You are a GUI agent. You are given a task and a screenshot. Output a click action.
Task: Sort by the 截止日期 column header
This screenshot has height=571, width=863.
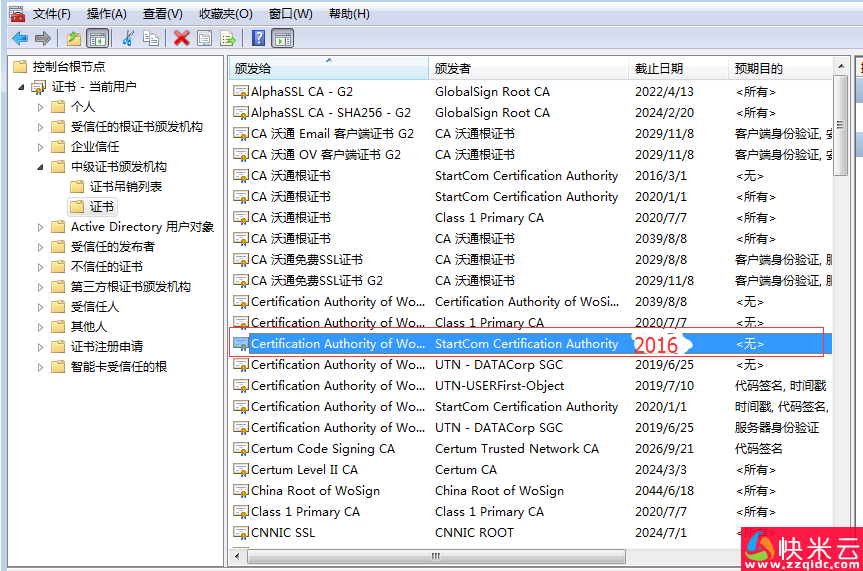pyautogui.click(x=678, y=68)
